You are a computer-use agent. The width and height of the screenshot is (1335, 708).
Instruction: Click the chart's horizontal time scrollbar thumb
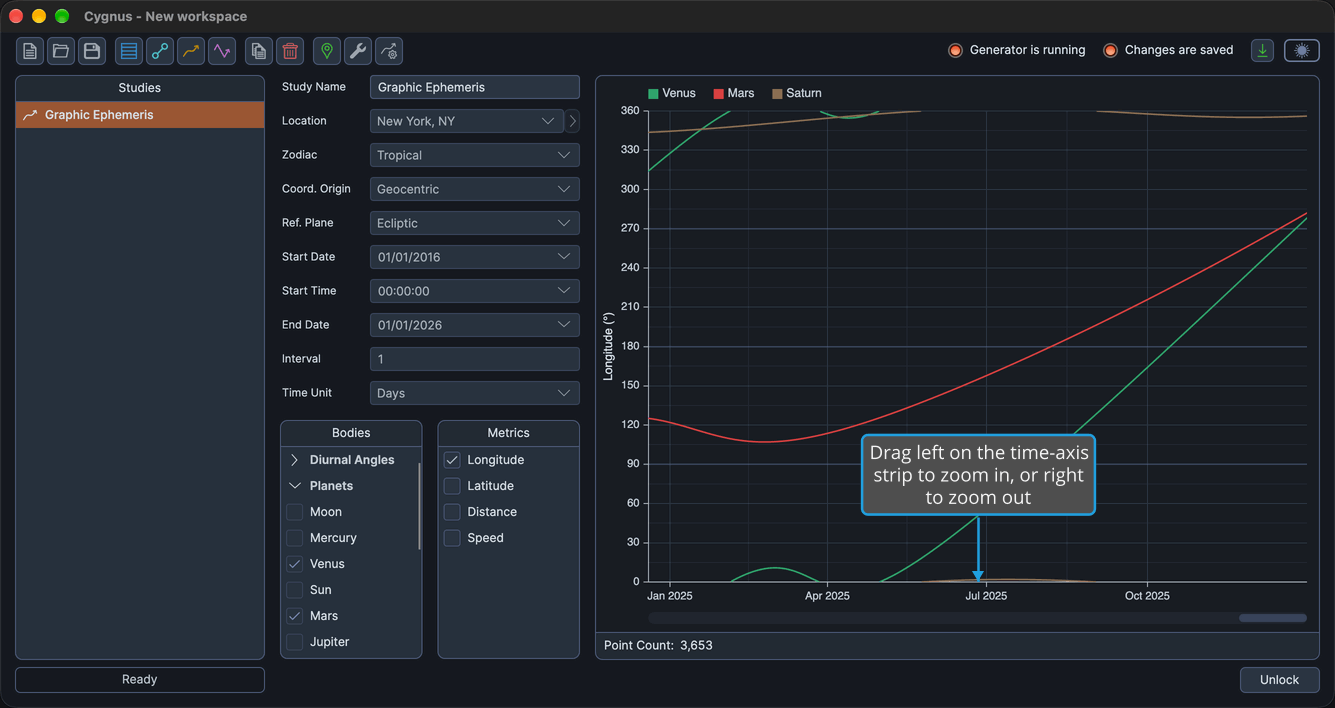(1272, 618)
